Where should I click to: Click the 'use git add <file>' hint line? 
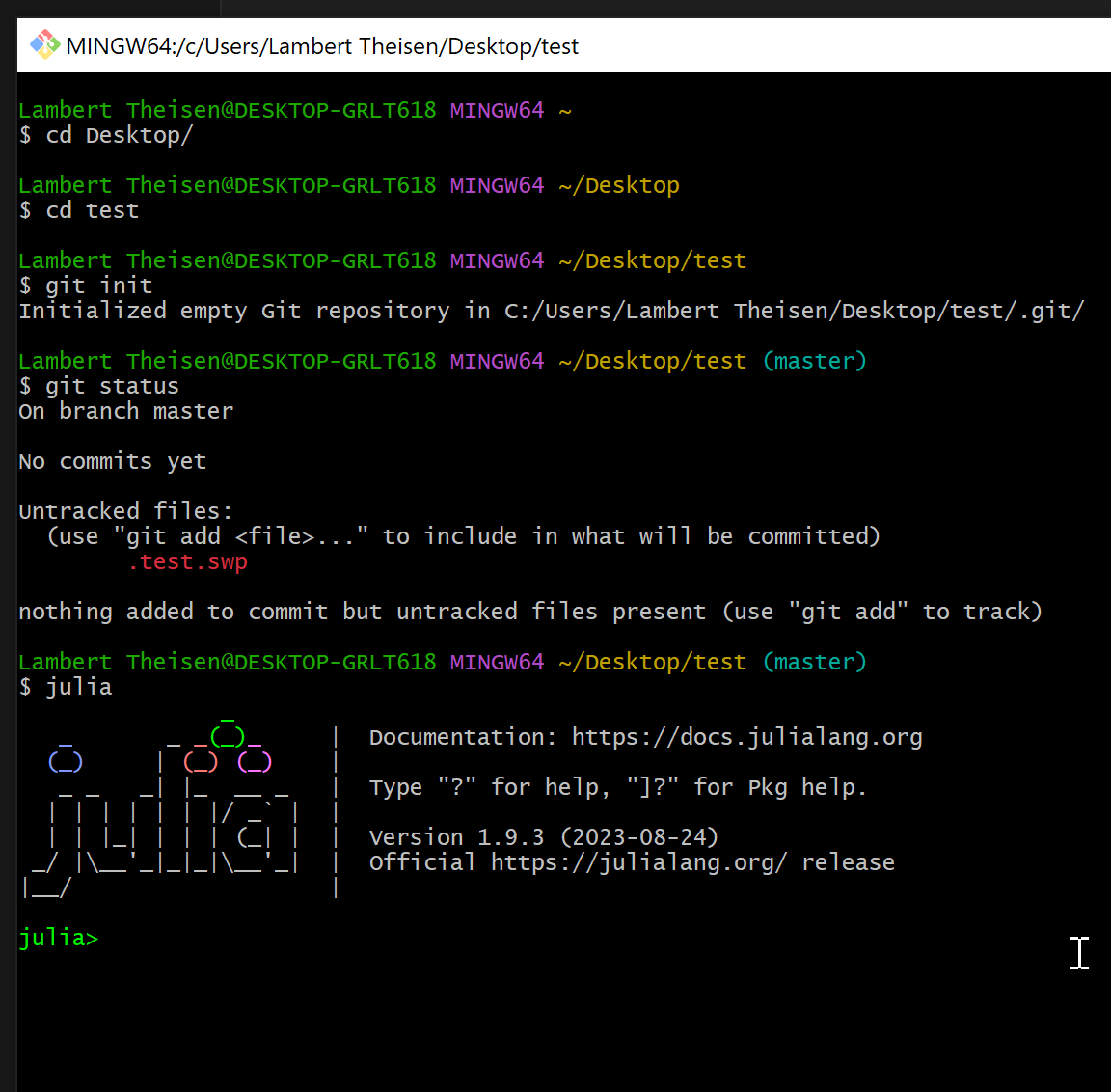point(463,536)
